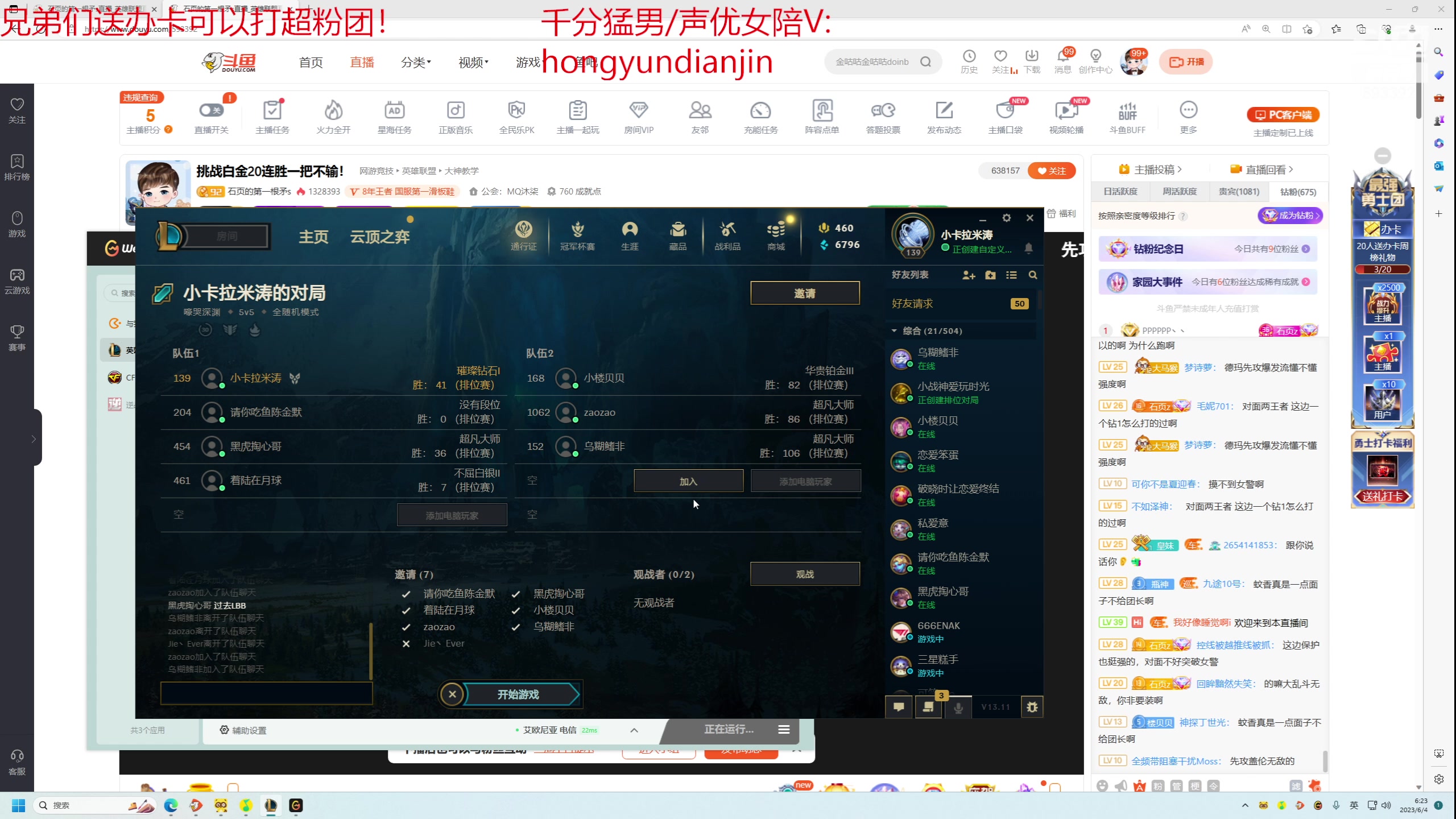Toggle the stream on/off switch
Image resolution: width=1456 pixels, height=819 pixels.
pyautogui.click(x=211, y=110)
